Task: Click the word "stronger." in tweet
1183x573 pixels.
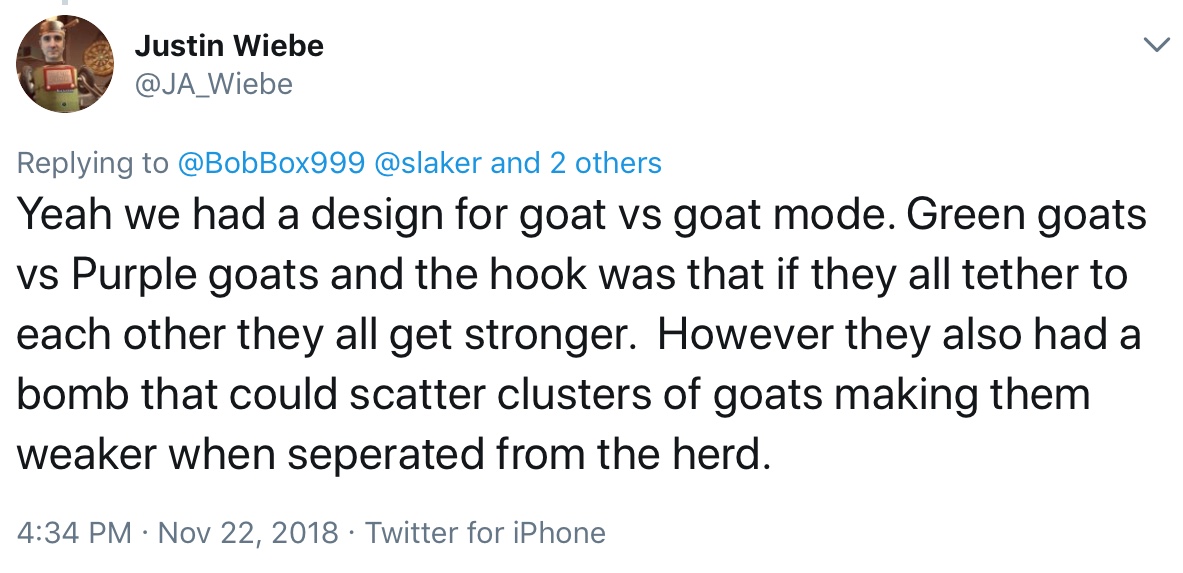Action: click(x=547, y=337)
